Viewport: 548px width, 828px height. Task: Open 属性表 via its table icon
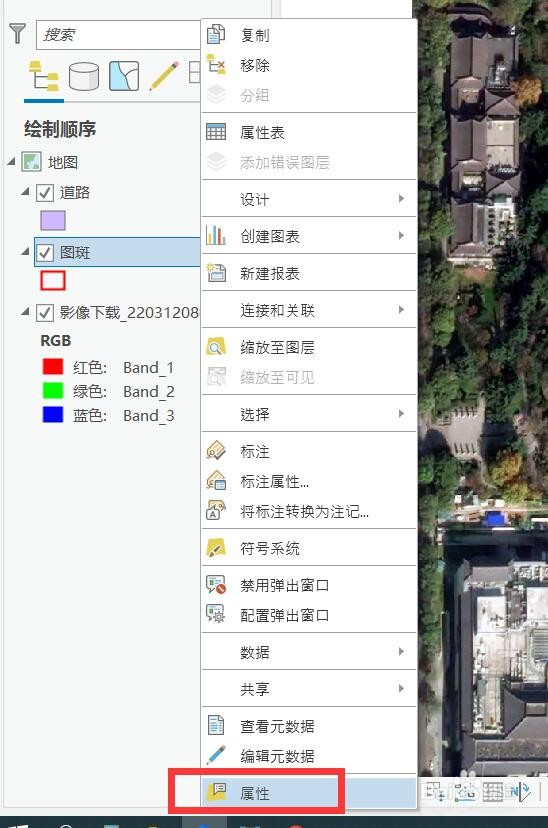pos(216,131)
